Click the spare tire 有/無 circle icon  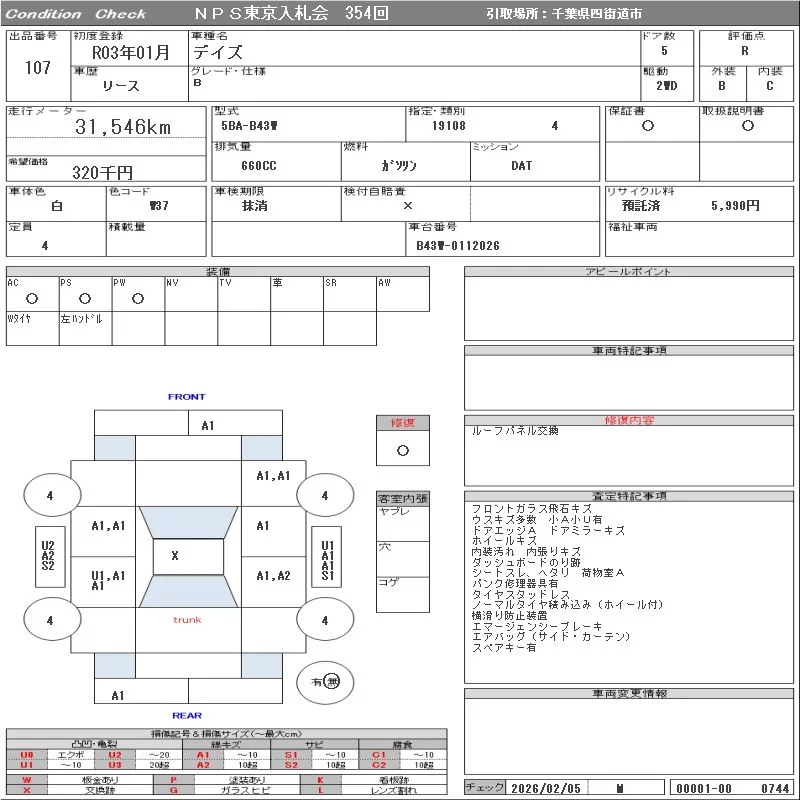pyautogui.click(x=325, y=681)
